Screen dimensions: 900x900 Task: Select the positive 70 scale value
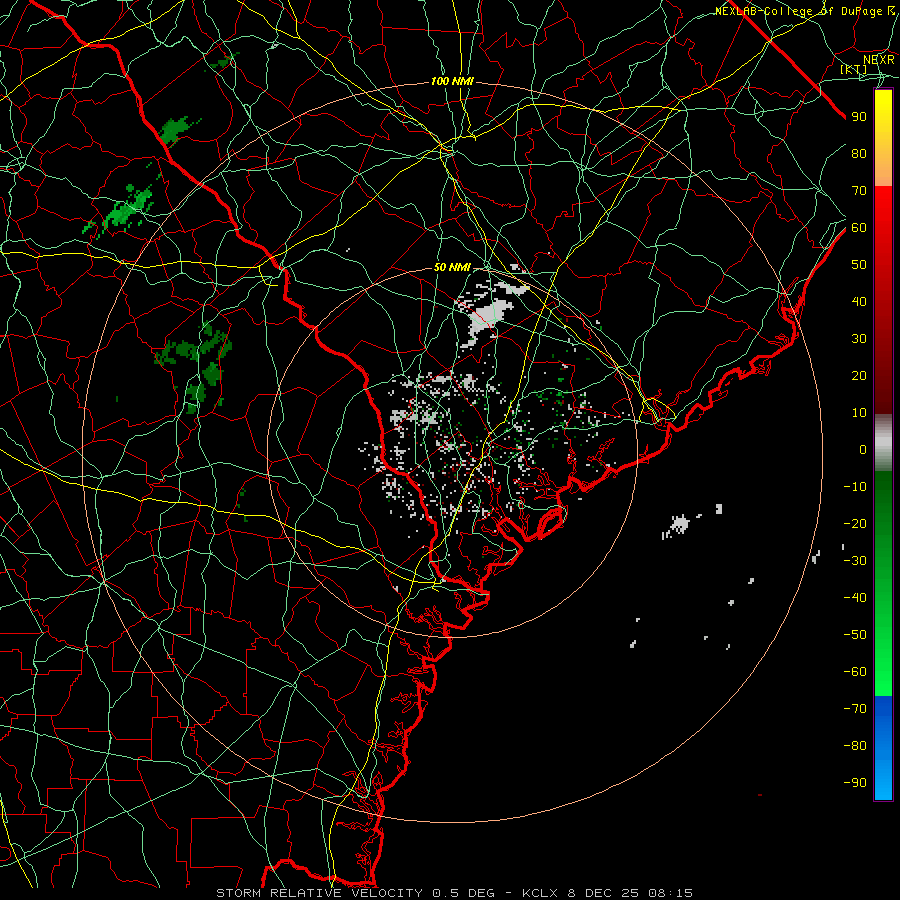(859, 191)
